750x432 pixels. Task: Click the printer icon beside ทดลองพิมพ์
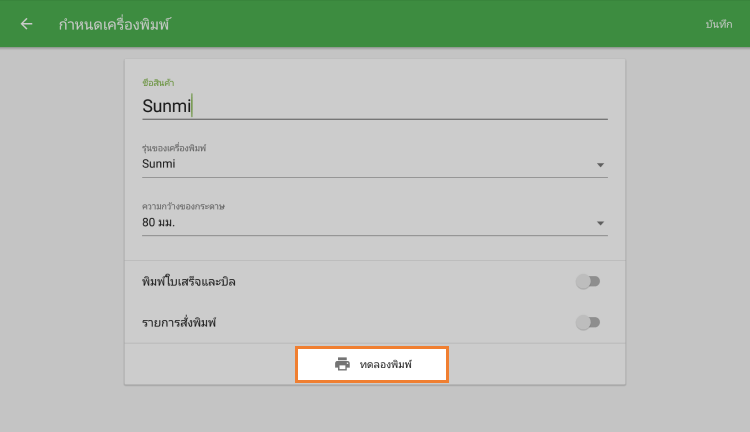342,365
